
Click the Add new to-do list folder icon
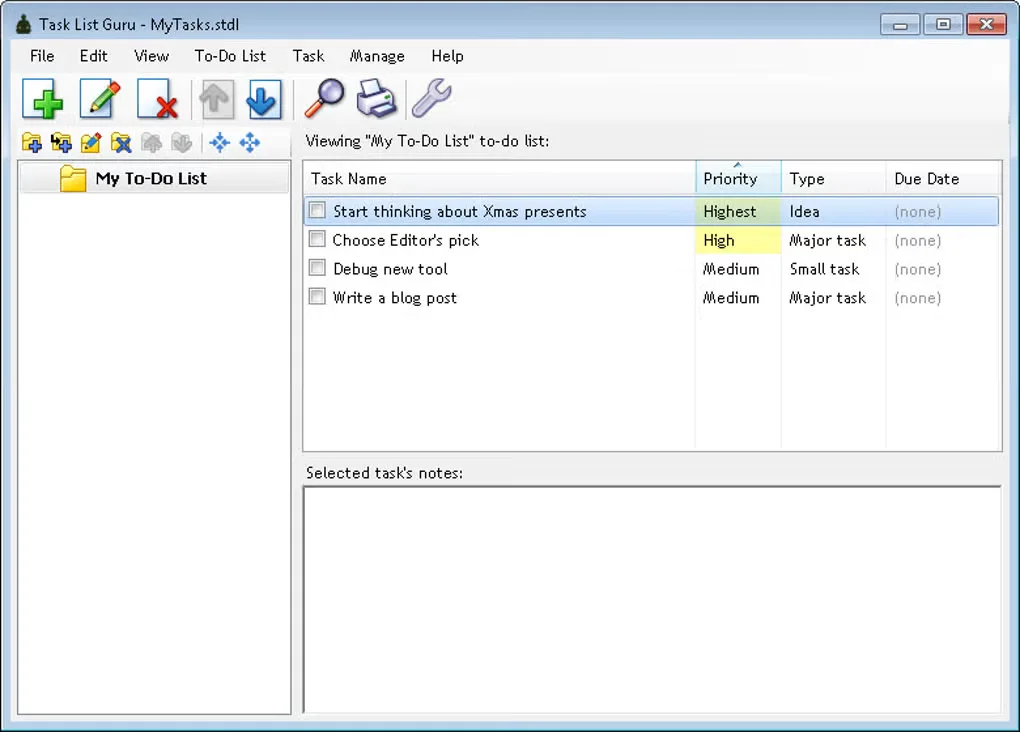31,142
